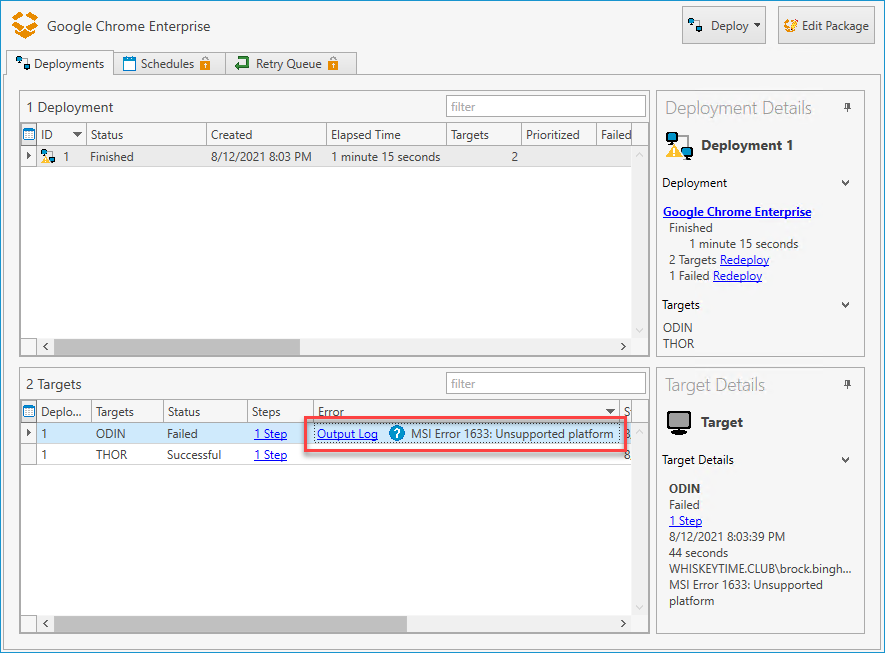The image size is (885, 653).
Task: Click the Deployment 1 details icon
Action: coord(679,146)
